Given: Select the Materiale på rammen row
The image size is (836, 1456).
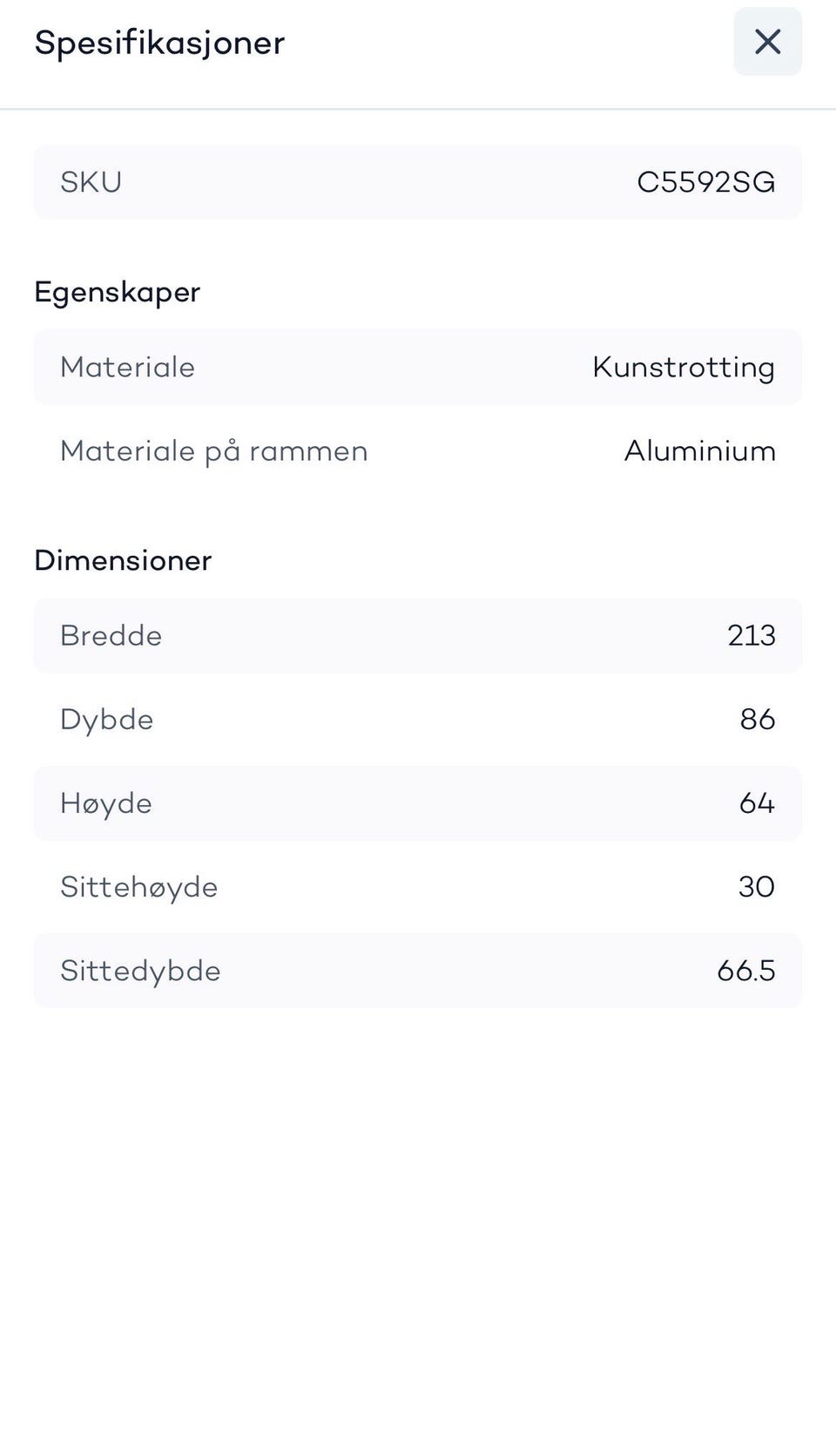Looking at the screenshot, I should coord(418,450).
